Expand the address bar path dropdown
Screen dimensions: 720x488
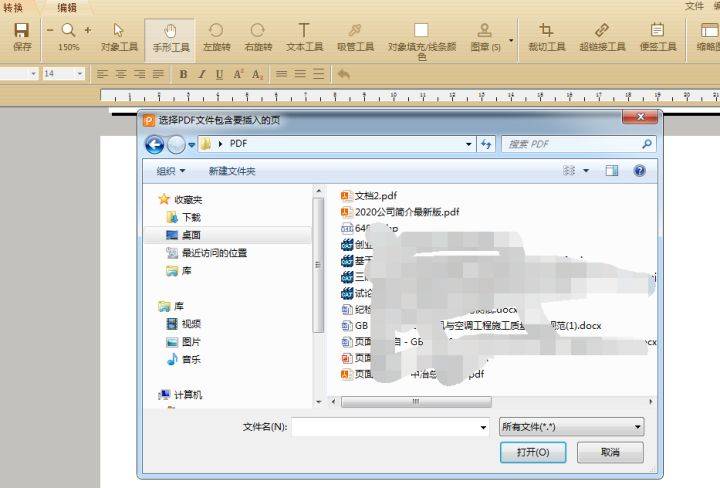(468, 144)
